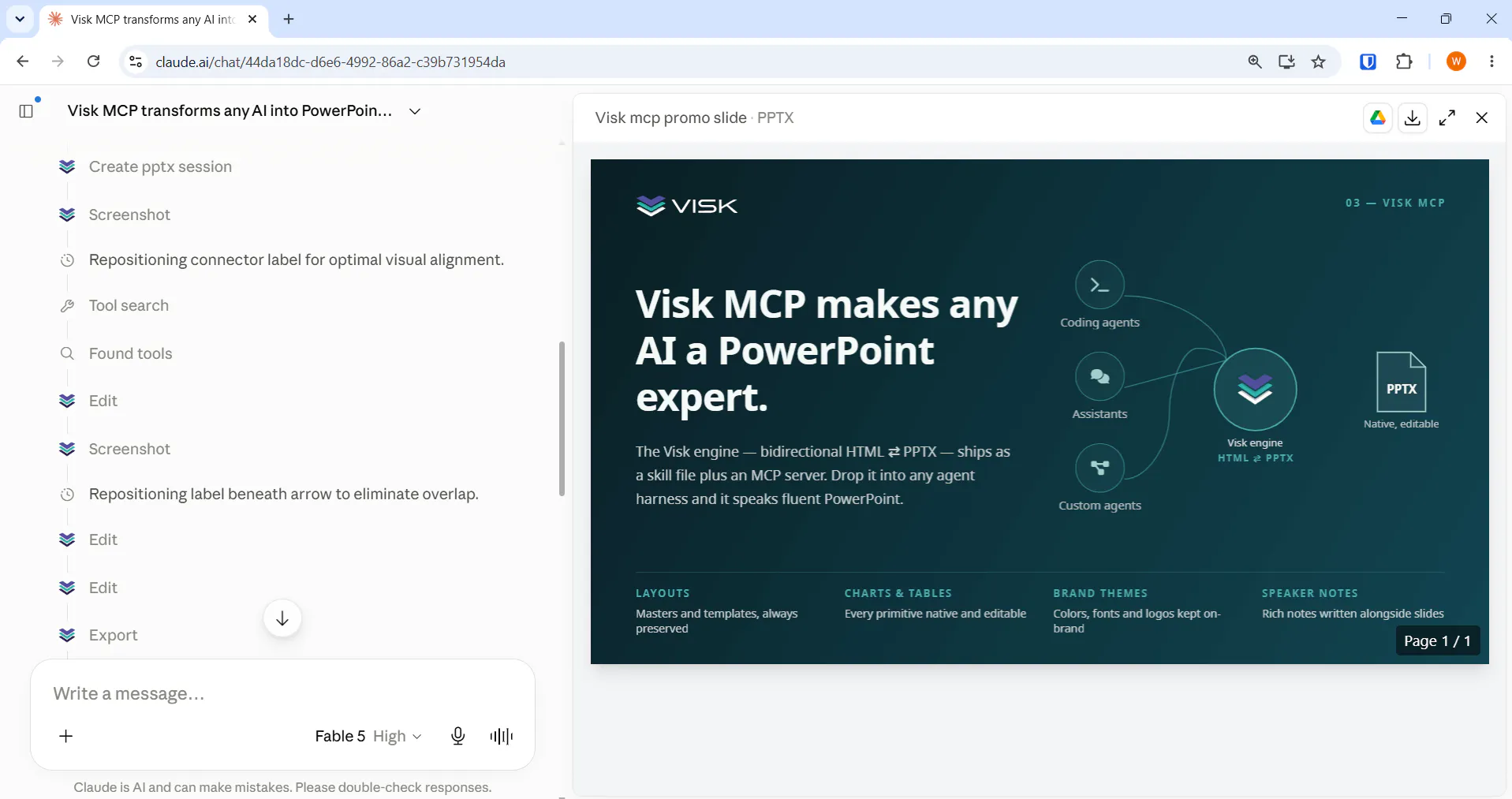Click the 03 — VISK MCP label on the slide

coord(1394,203)
